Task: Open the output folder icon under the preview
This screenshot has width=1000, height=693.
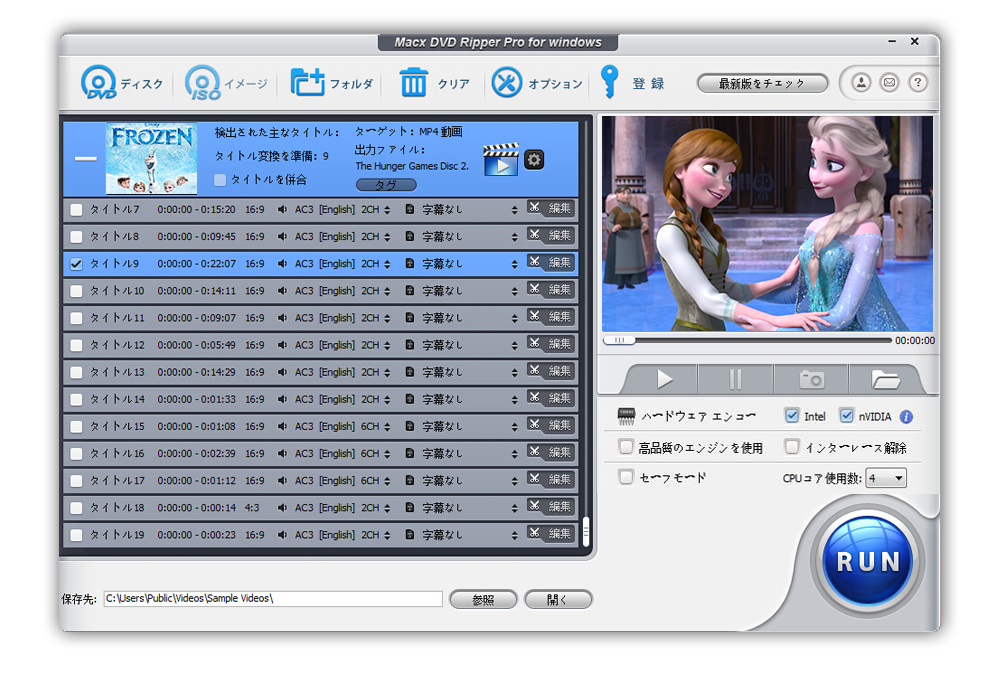Action: 885,379
